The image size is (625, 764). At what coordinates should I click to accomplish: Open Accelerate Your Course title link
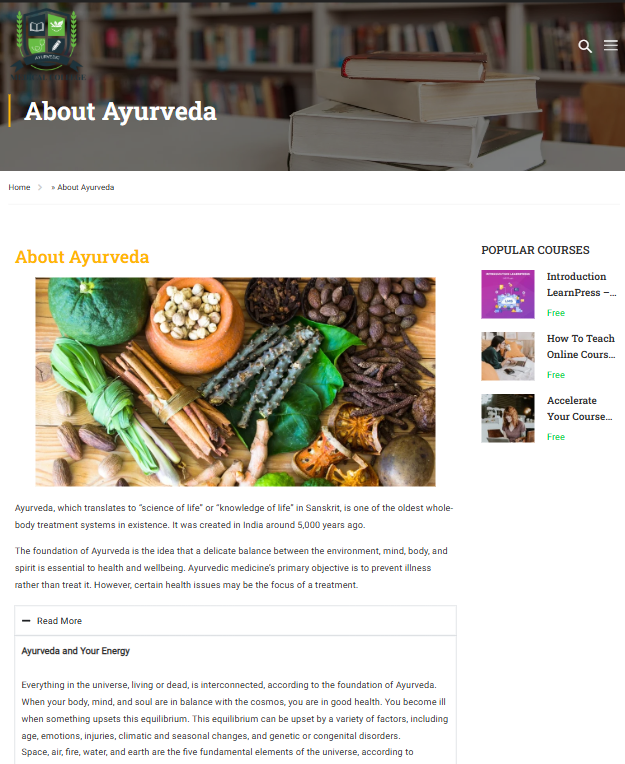point(579,408)
